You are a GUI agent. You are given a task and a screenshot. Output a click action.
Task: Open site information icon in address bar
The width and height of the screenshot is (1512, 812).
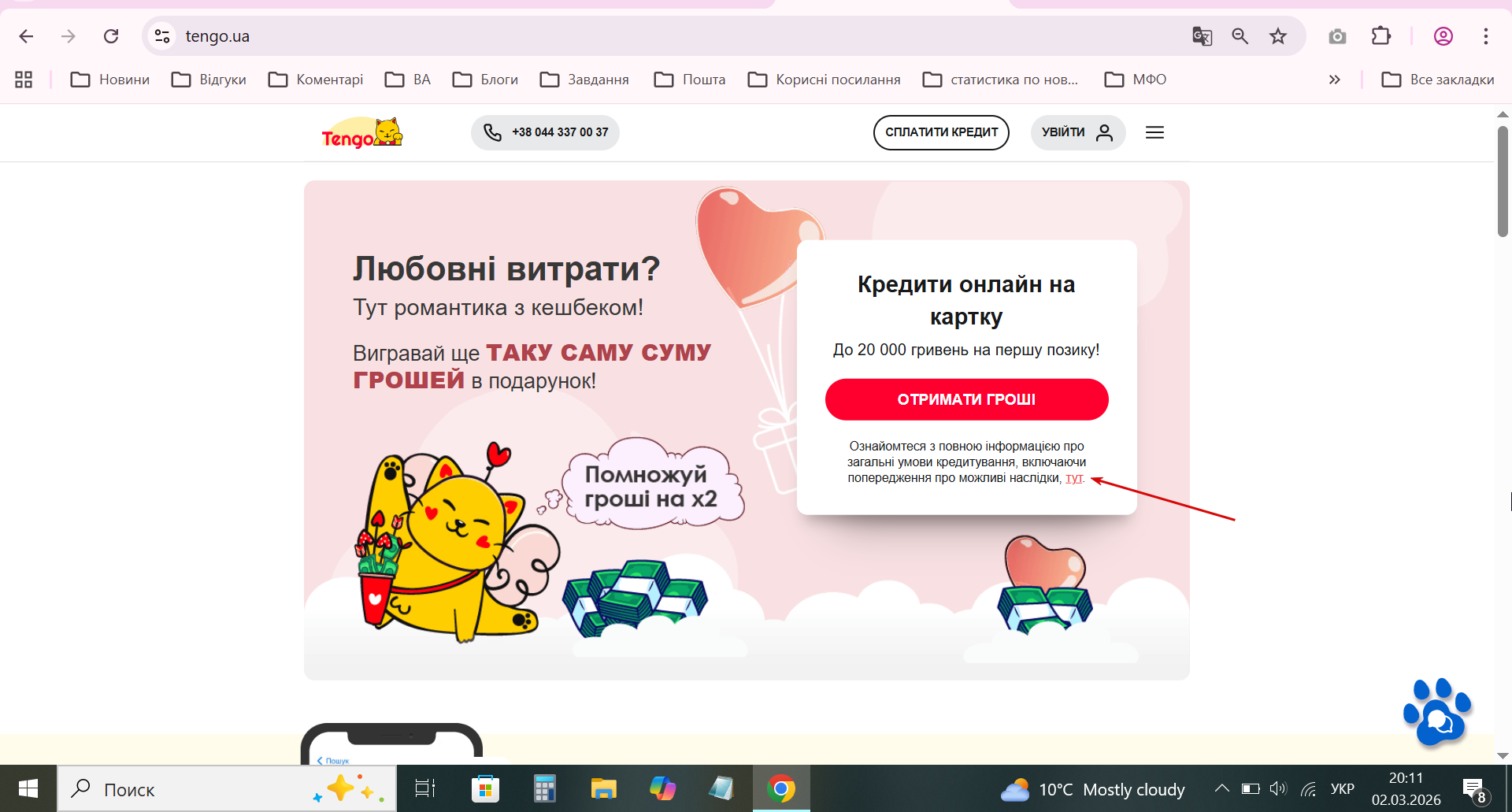(x=162, y=36)
